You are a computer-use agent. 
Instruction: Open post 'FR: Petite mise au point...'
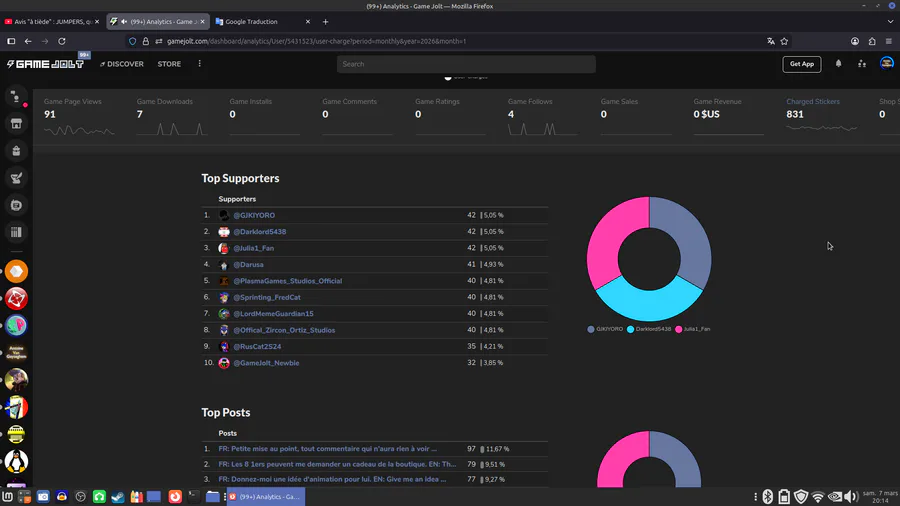(x=327, y=449)
